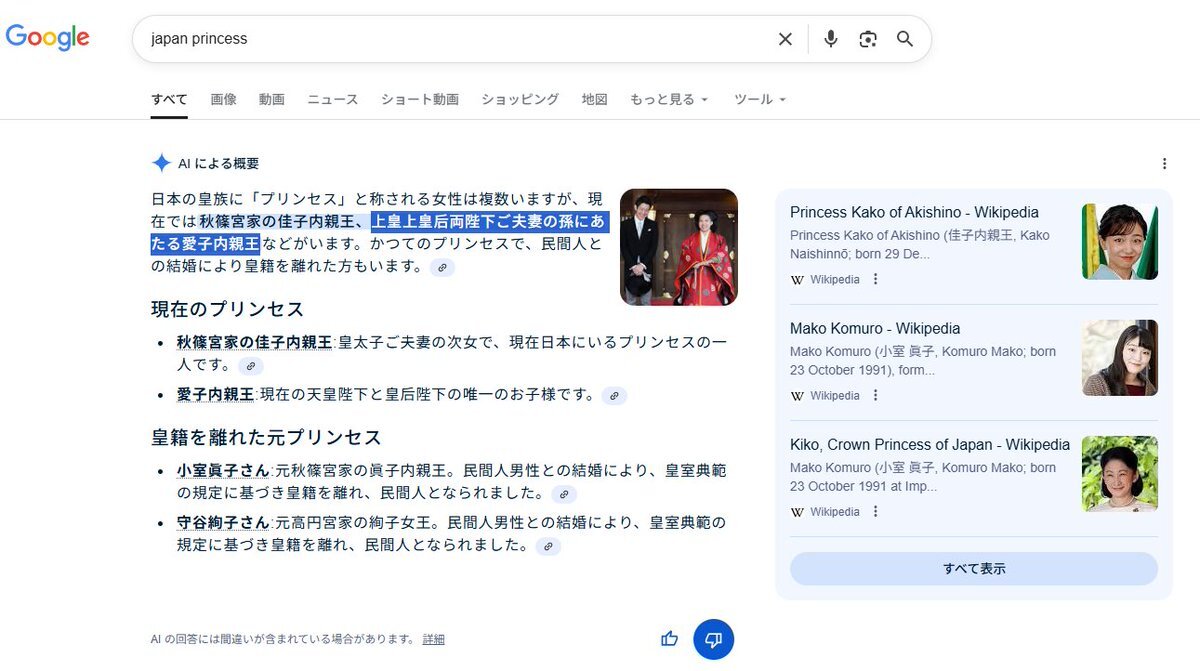
Task: Click the source link icon after 守谷絢子さん bullet
Action: pyautogui.click(x=548, y=546)
